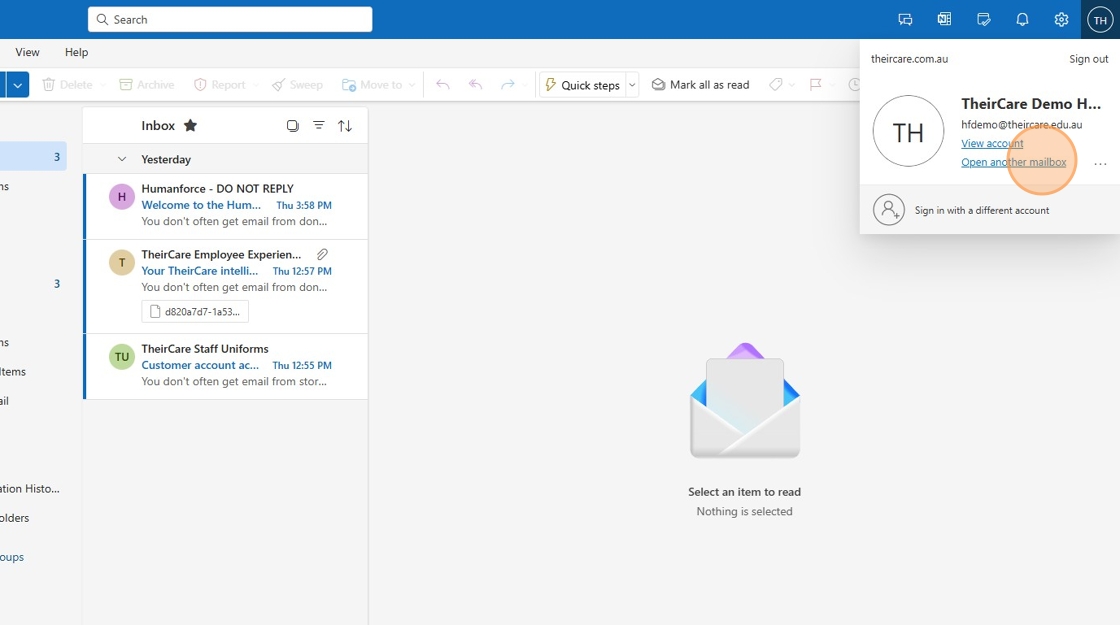
Task: Open notifications bell icon
Action: coord(1022,19)
